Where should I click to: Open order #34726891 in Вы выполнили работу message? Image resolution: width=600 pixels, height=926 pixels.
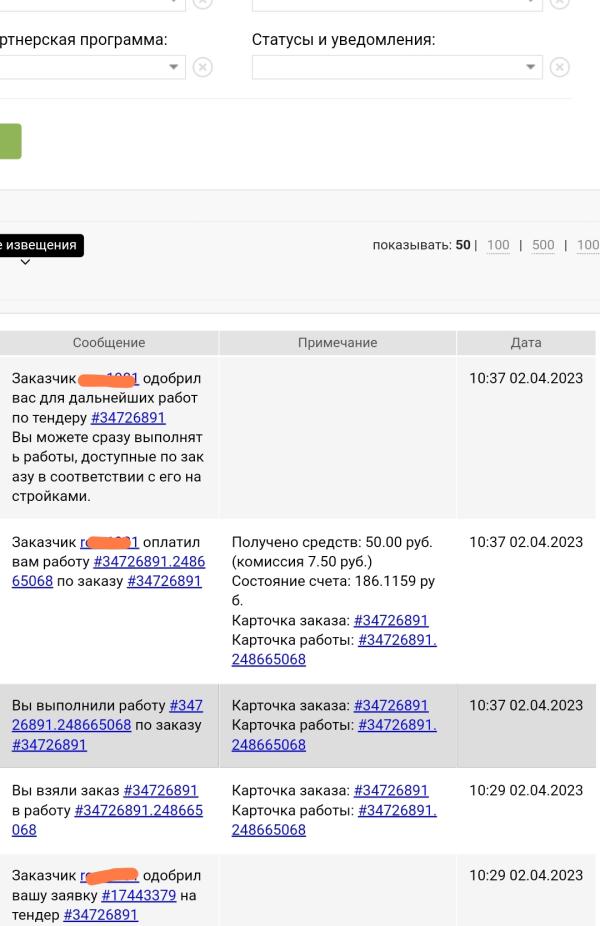50,745
